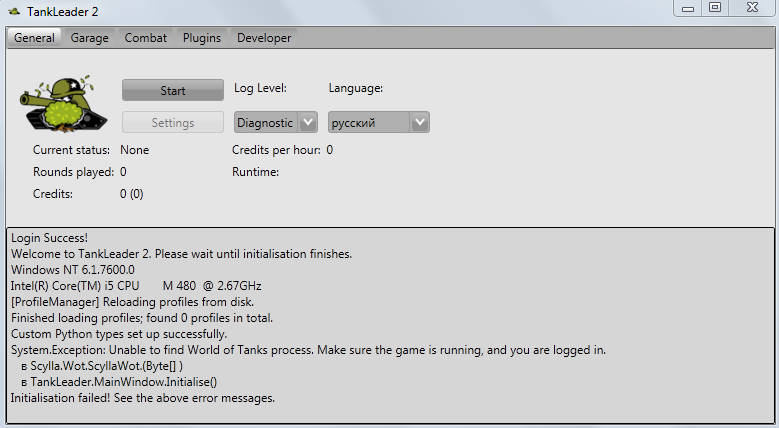The width and height of the screenshot is (779, 428).
Task: Maximize the TankLeader 2 window
Action: [714, 8]
